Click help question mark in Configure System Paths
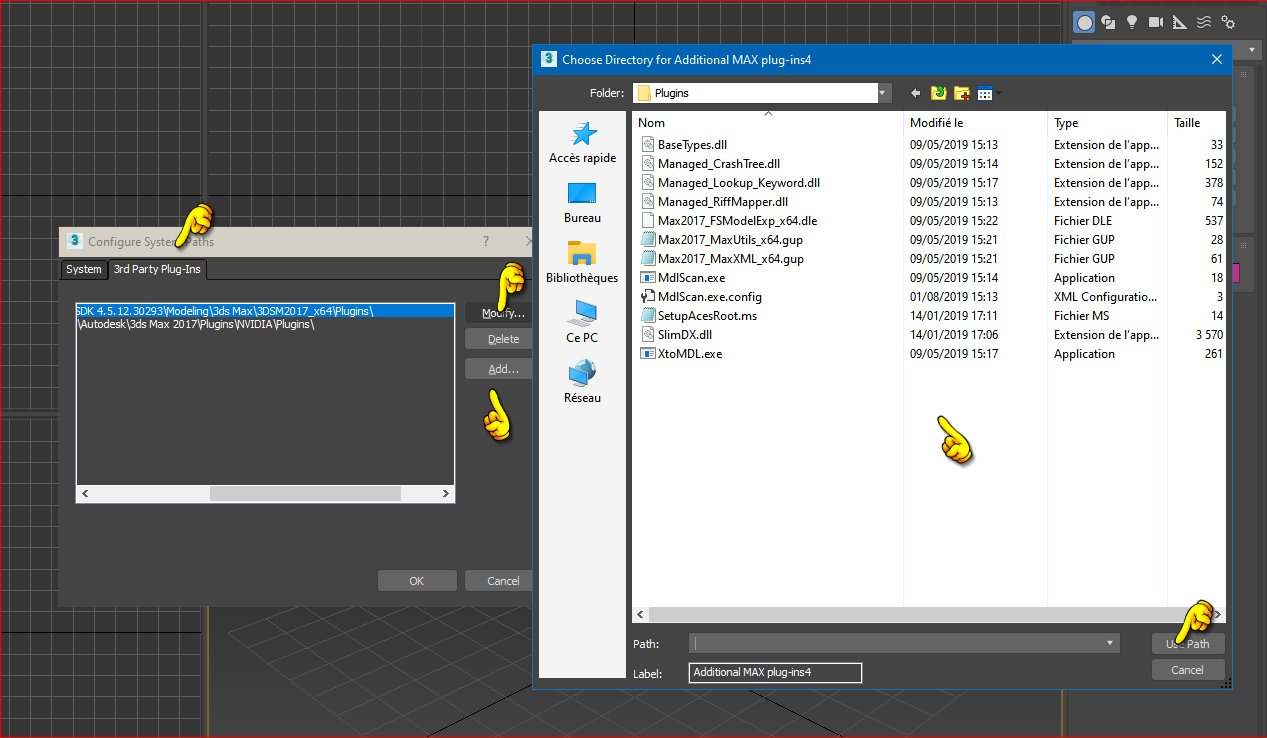Viewport: 1267px width, 738px height. point(486,241)
